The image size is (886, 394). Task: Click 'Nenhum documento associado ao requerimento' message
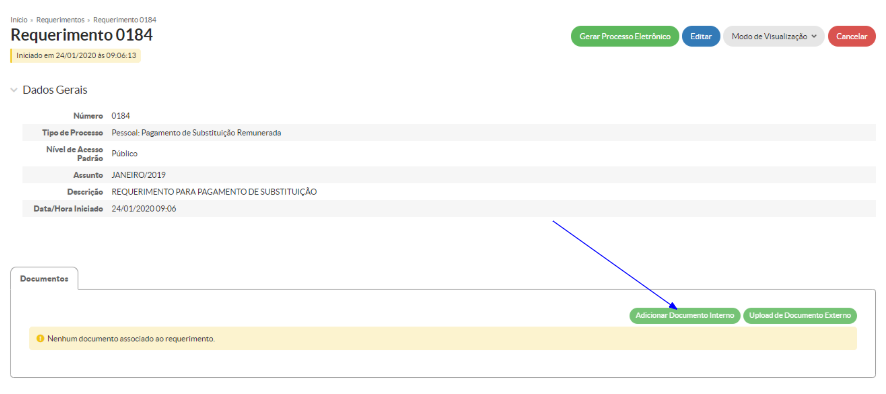[132, 339]
